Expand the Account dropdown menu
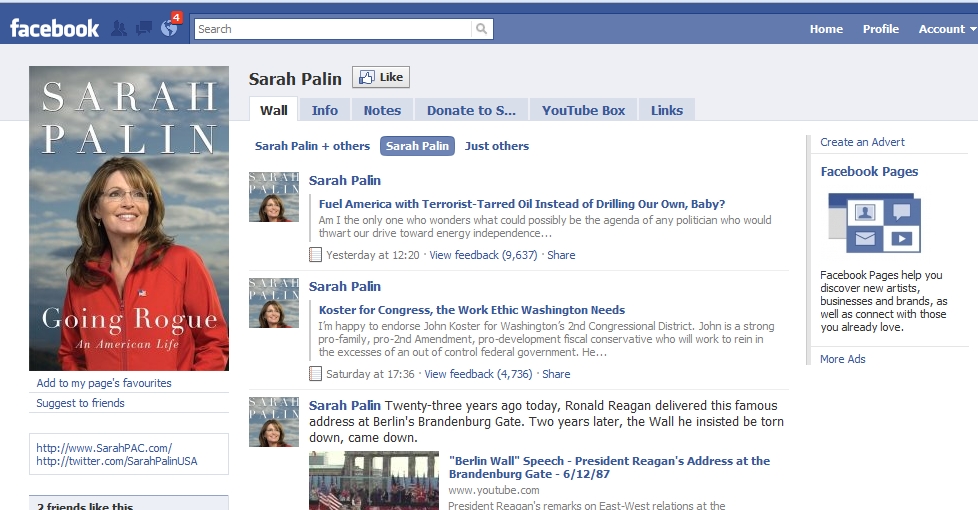 (x=946, y=29)
